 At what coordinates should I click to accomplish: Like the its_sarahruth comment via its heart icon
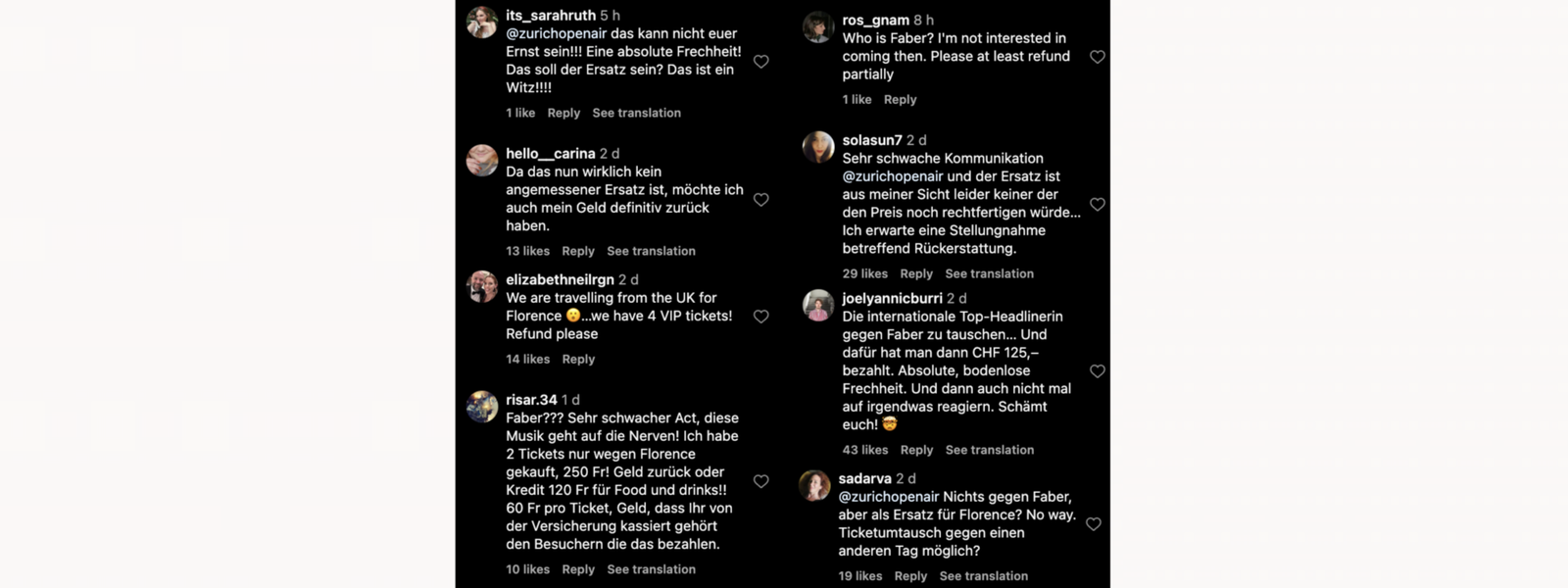(760, 62)
